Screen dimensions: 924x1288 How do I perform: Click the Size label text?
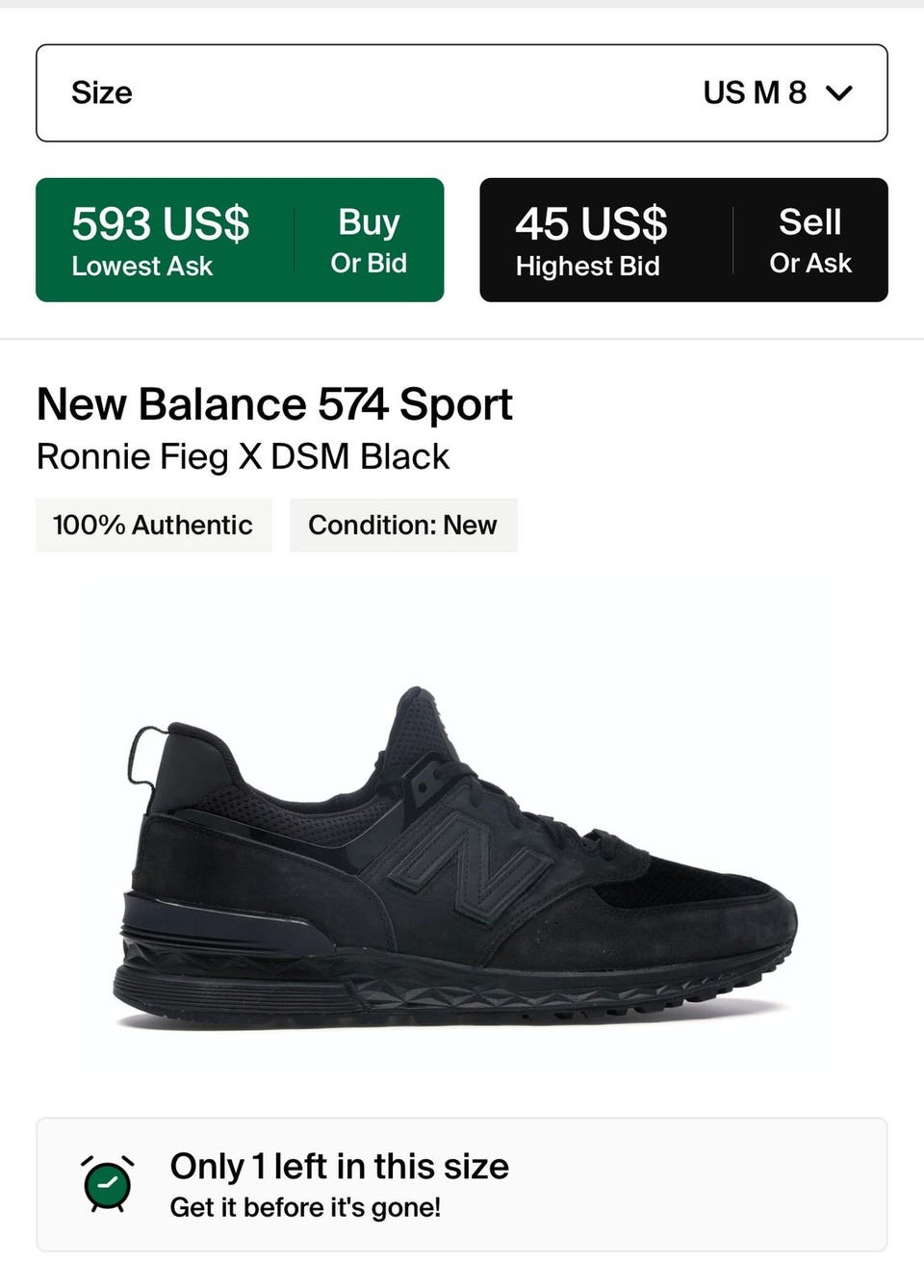click(102, 93)
